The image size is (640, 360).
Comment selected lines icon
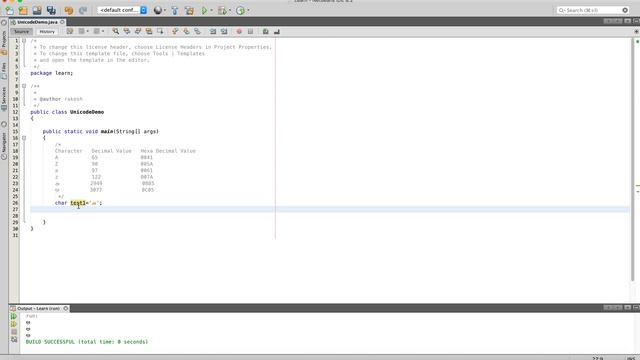pos(266,31)
